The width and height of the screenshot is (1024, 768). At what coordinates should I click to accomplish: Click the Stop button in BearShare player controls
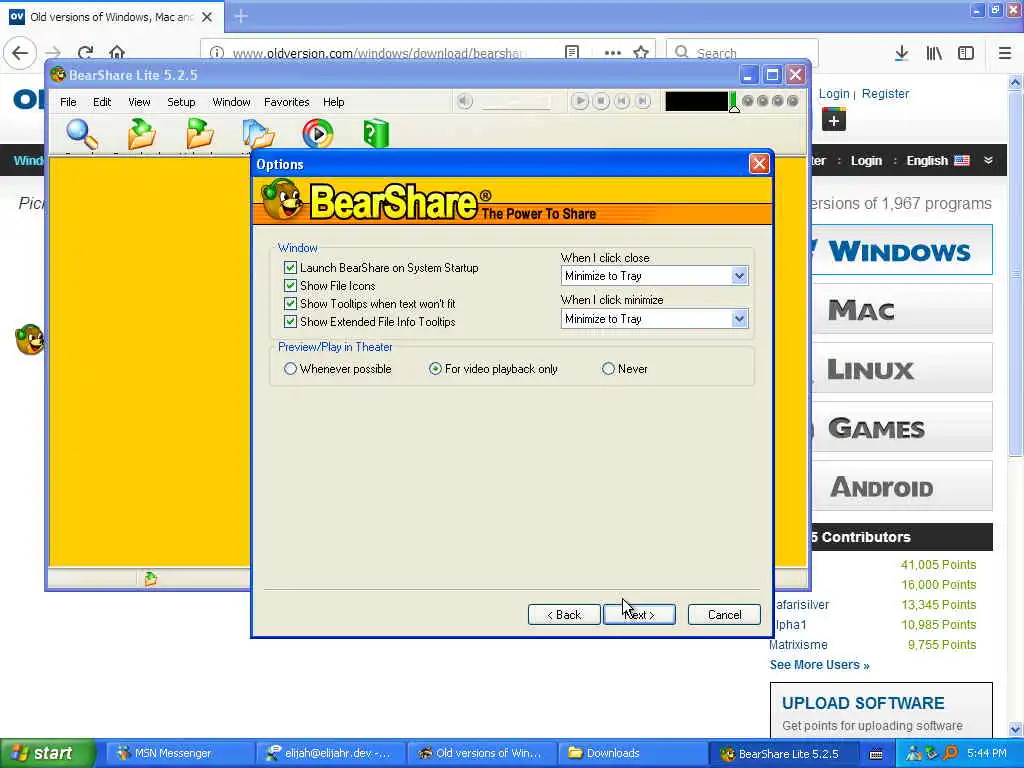pos(601,101)
